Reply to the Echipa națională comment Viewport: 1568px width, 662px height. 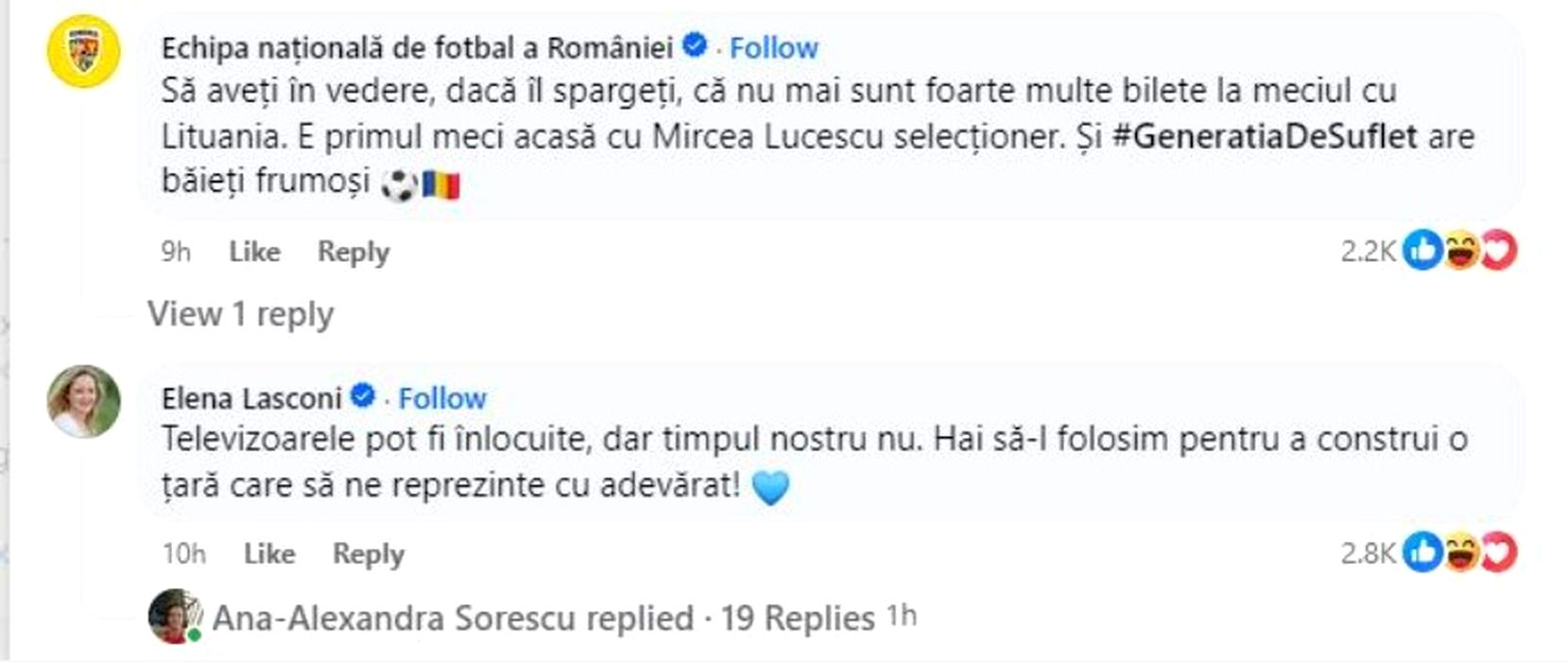(353, 252)
